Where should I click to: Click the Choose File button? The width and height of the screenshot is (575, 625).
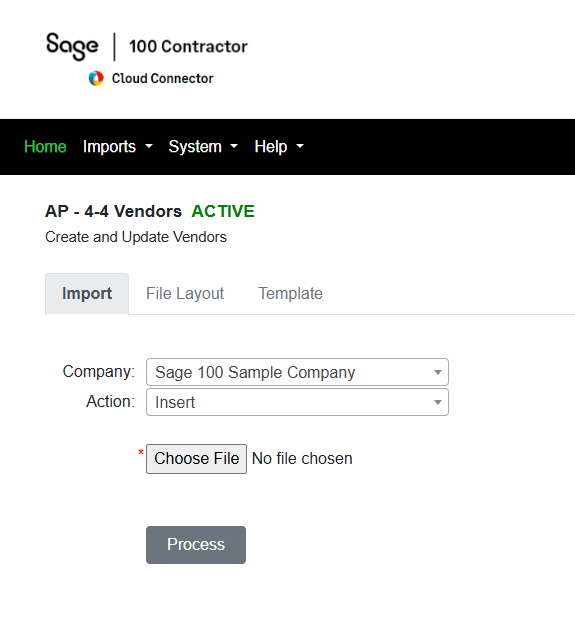(x=196, y=459)
